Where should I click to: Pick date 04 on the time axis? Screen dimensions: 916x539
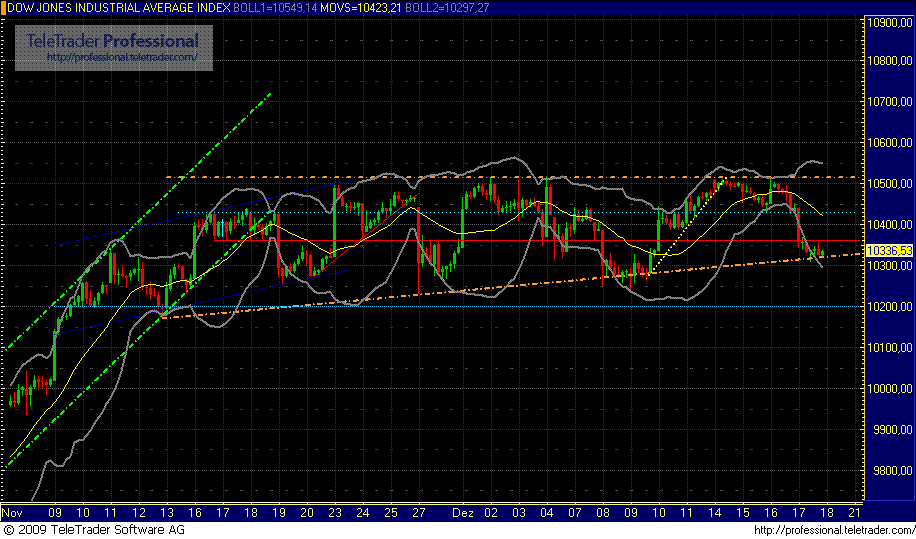coord(547,513)
